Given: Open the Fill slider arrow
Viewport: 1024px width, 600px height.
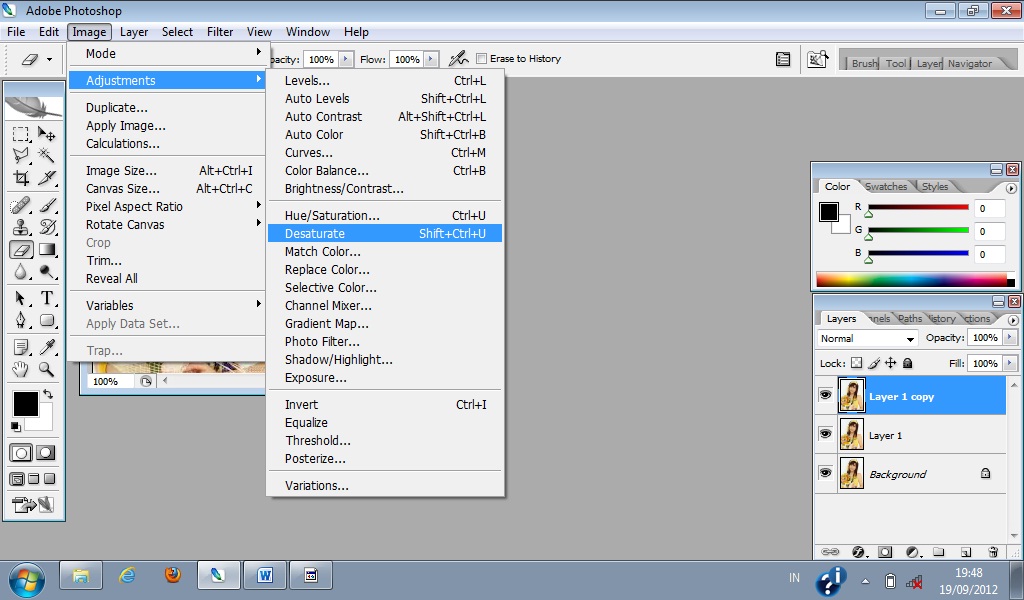Looking at the screenshot, I should (x=1010, y=363).
